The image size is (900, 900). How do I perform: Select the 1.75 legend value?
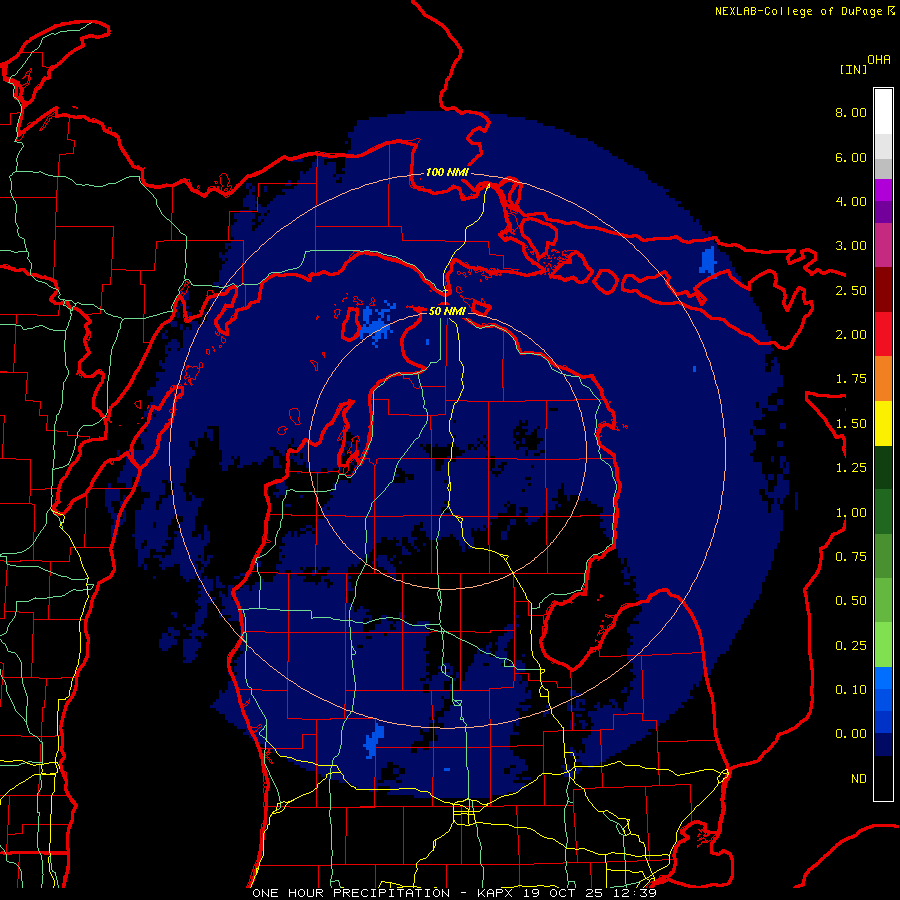[x=851, y=379]
